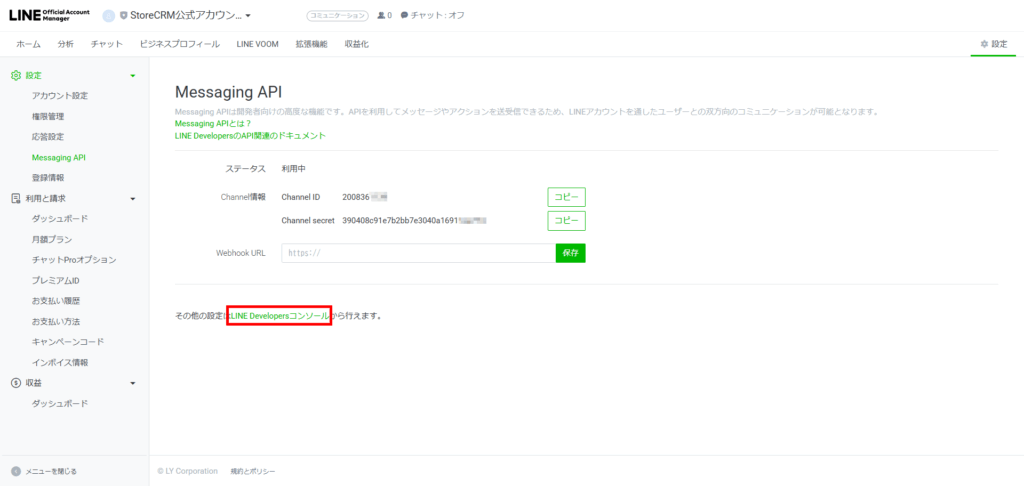
Task: Click the followers count person icon
Action: coord(381,16)
